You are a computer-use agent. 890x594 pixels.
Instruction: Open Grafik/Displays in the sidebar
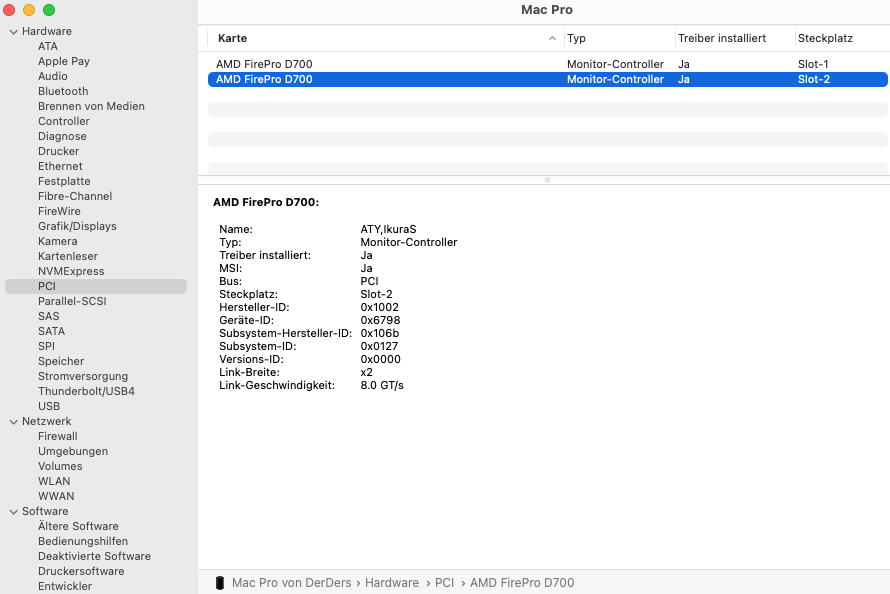77,226
